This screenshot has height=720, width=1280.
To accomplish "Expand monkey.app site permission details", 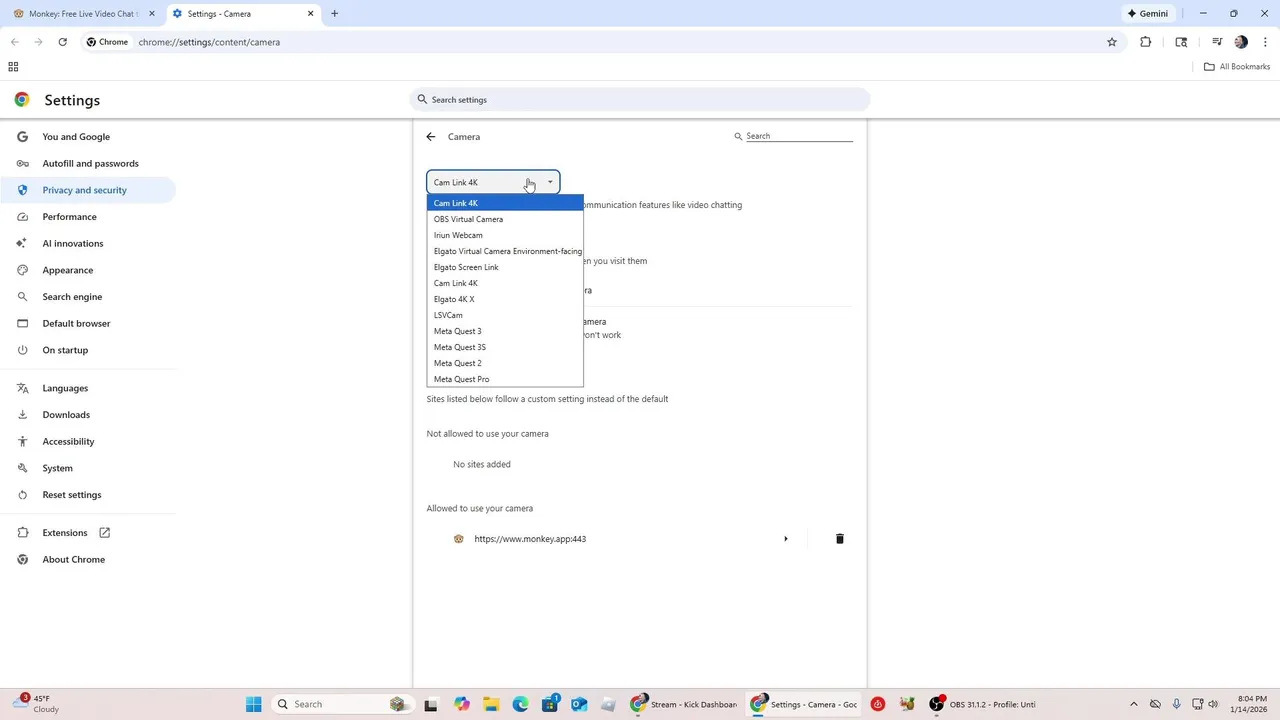I will tap(785, 539).
